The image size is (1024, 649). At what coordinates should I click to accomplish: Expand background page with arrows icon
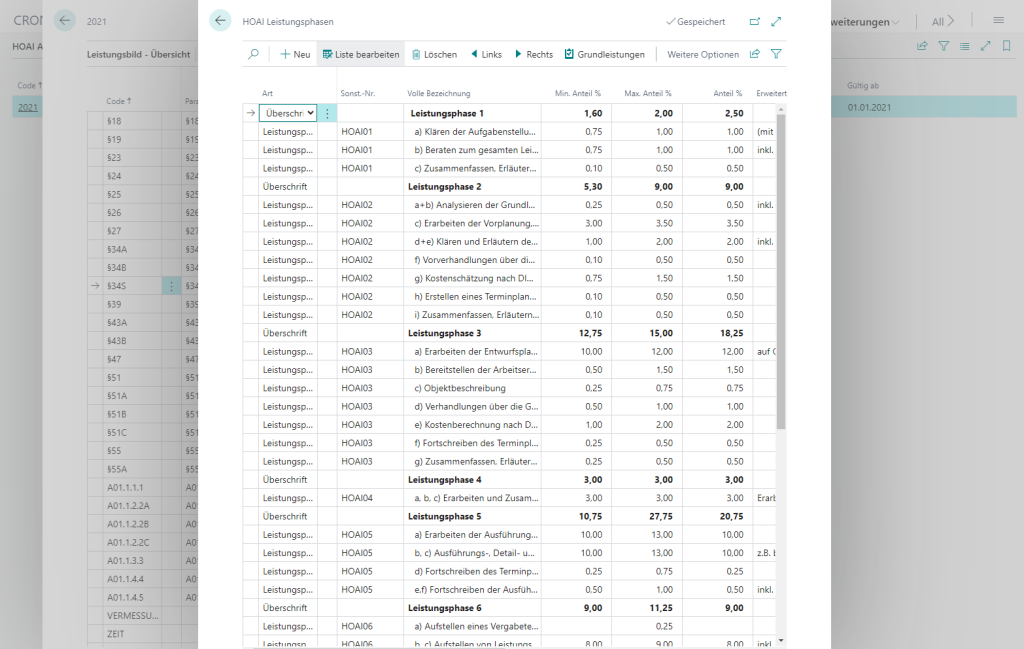pos(985,46)
